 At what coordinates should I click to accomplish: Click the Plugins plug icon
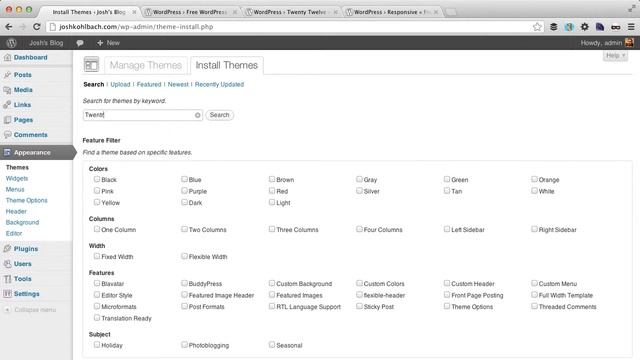point(7,249)
